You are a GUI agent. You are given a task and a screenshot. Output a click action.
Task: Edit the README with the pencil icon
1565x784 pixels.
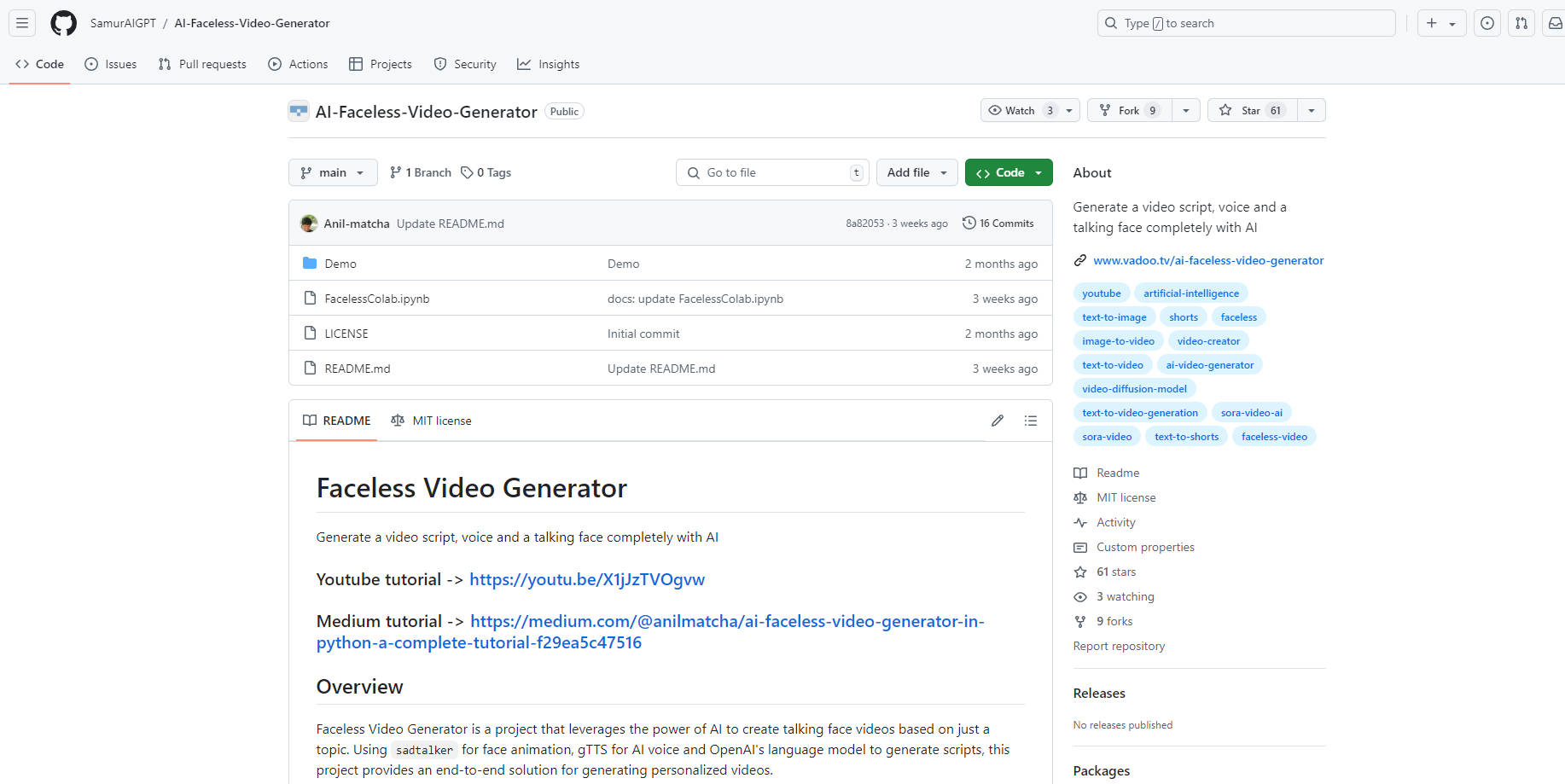(997, 420)
